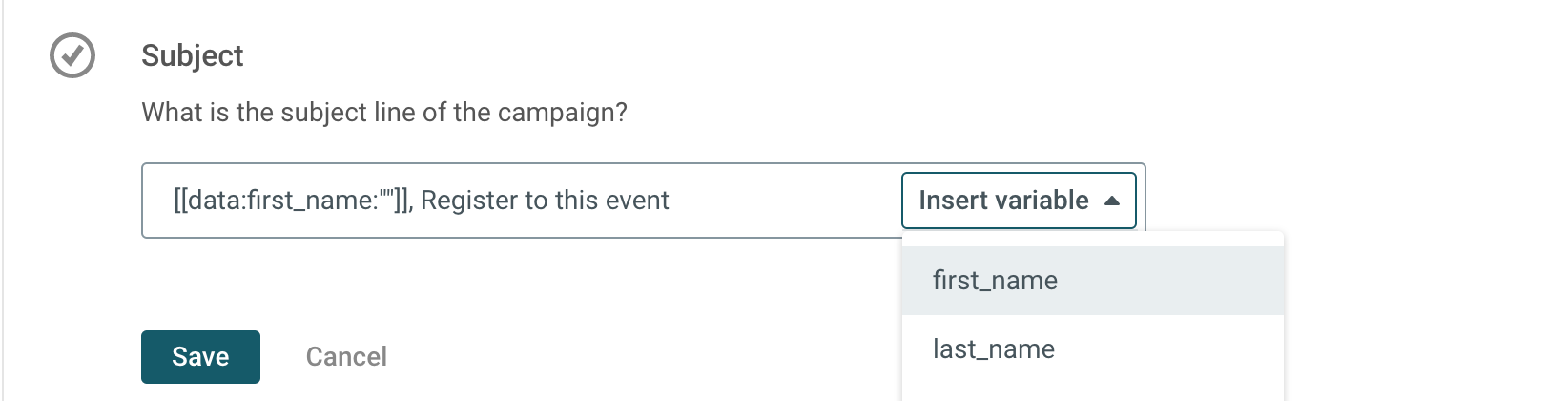Click the [[data:first_name:""]] token in the field
Screen dimensions: 1568x401
coord(291,200)
